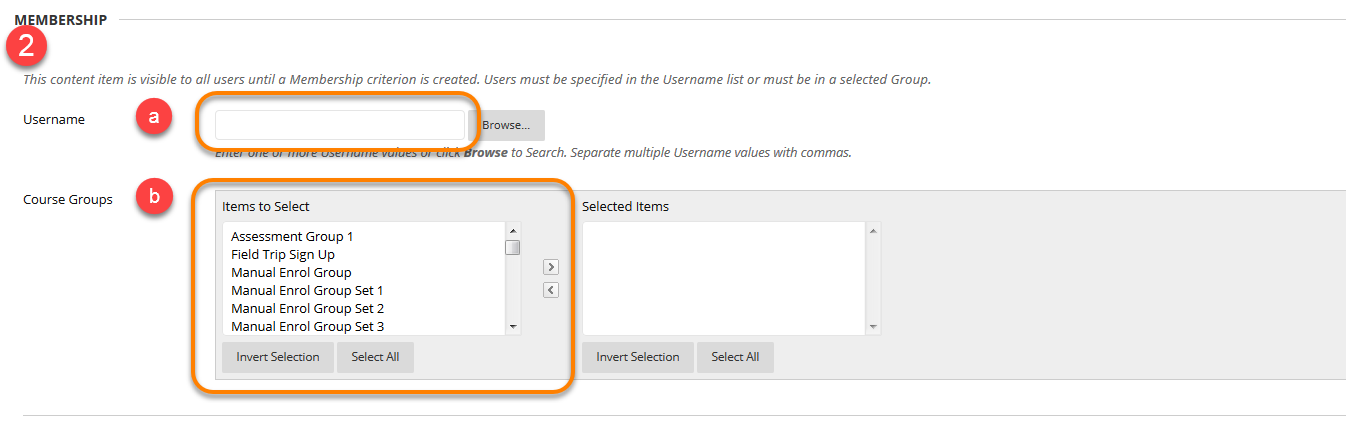Click the red 'a' marker beside Username
Image resolution: width=1346 pixels, height=436 pixels.
point(154,118)
